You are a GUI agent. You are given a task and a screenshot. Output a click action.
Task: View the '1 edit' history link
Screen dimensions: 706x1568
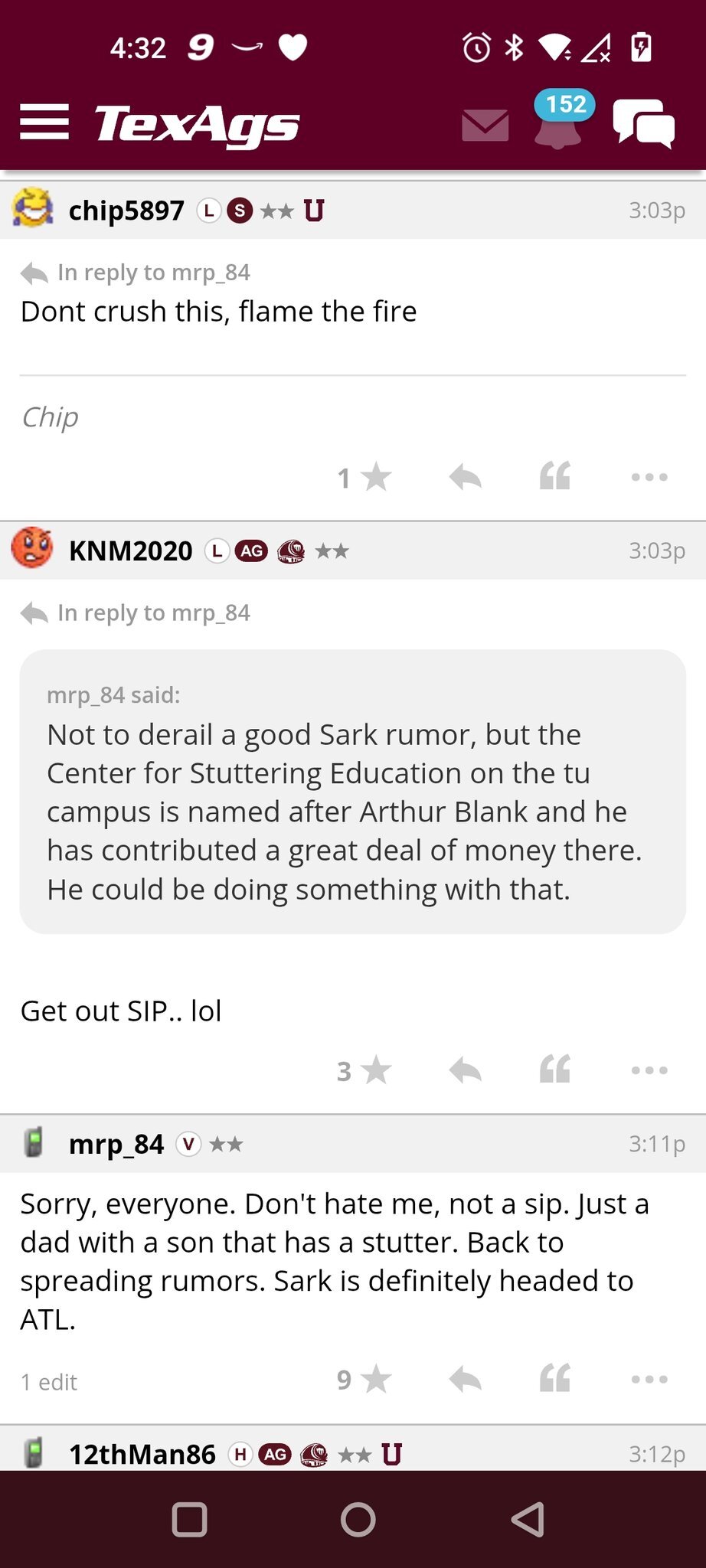[x=49, y=1382]
